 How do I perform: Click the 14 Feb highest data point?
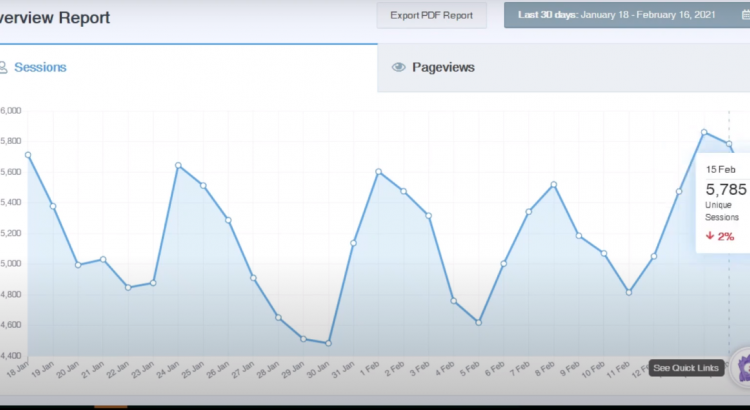pos(704,132)
